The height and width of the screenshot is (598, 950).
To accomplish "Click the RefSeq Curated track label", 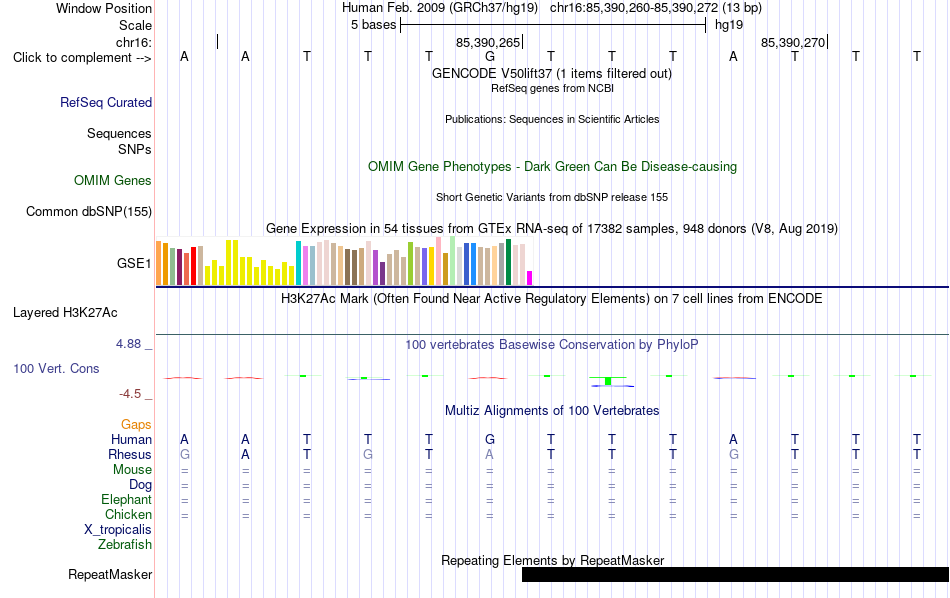I will pos(106,102).
